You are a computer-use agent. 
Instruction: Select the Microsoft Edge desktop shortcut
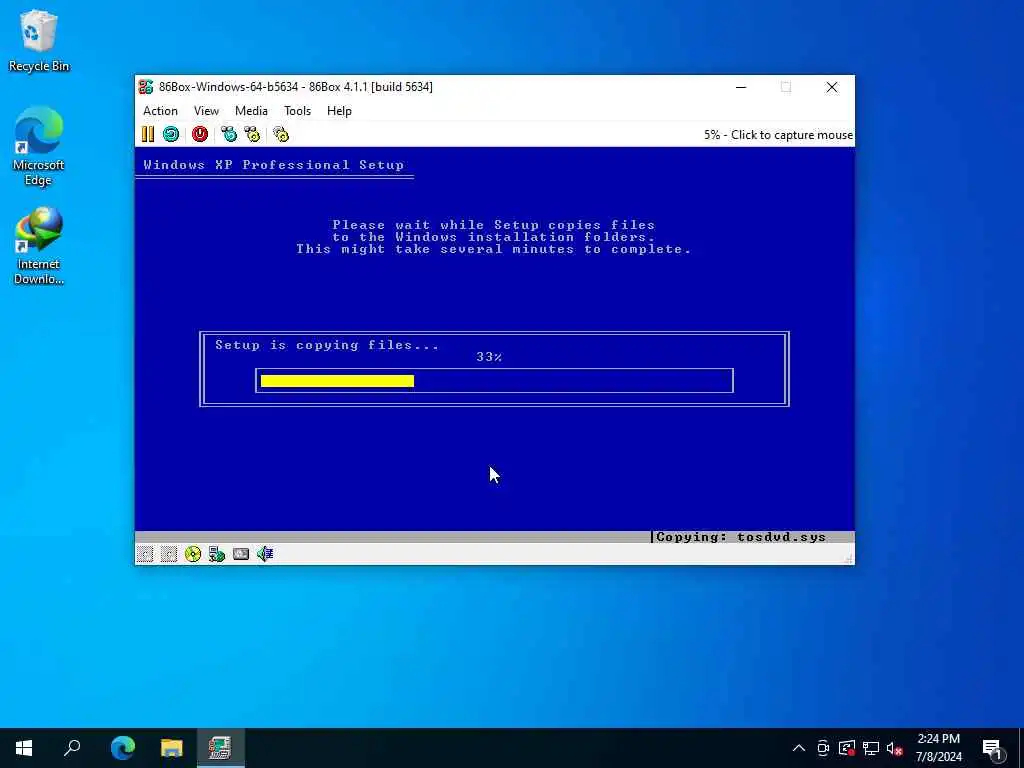pos(39,147)
